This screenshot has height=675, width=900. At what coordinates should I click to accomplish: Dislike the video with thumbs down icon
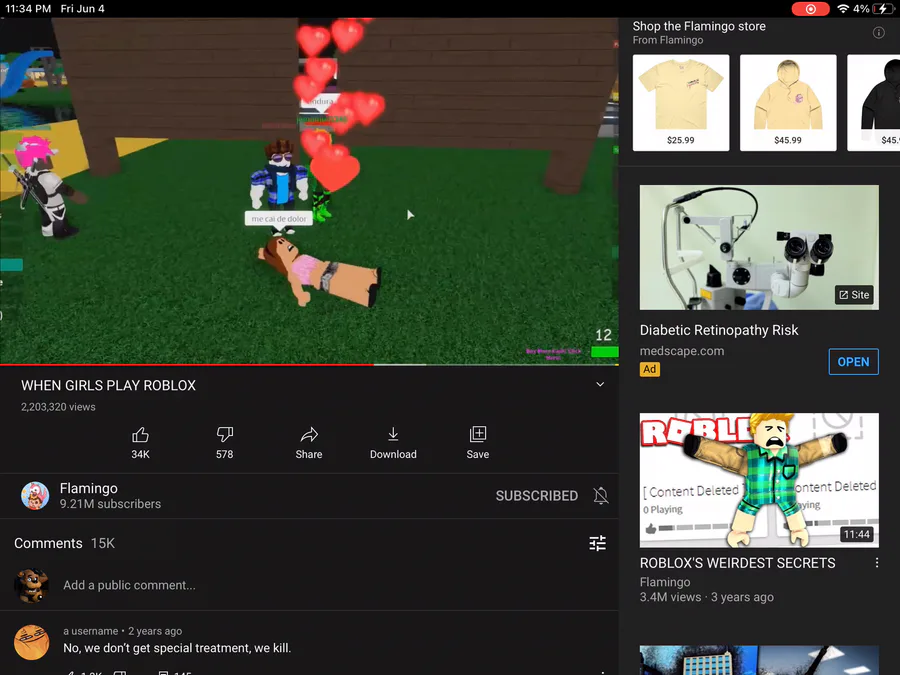pyautogui.click(x=224, y=435)
